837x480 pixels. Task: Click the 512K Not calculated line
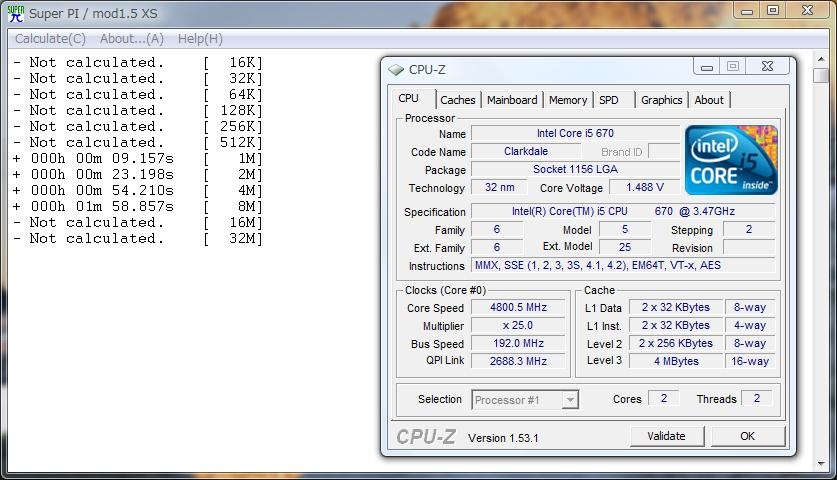click(x=138, y=143)
